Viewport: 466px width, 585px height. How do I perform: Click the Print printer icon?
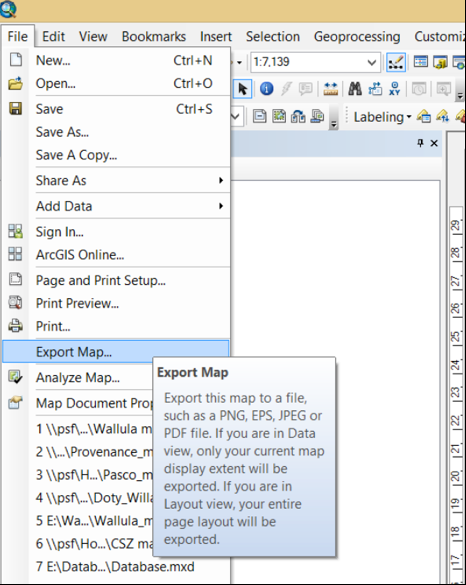tap(15, 326)
